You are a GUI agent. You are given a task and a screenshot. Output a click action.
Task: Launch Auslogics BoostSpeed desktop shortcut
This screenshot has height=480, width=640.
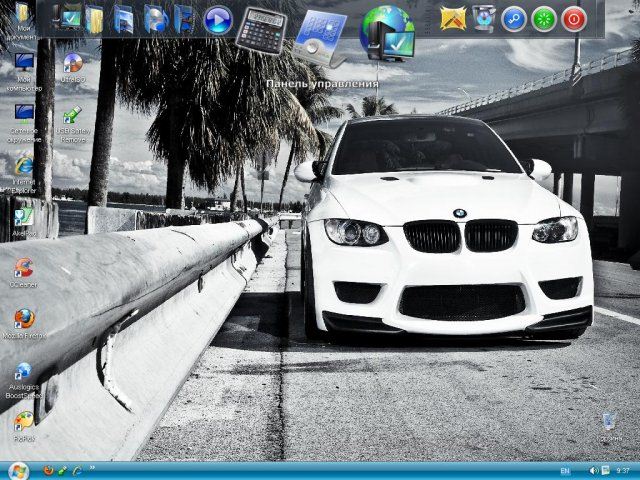pos(24,380)
